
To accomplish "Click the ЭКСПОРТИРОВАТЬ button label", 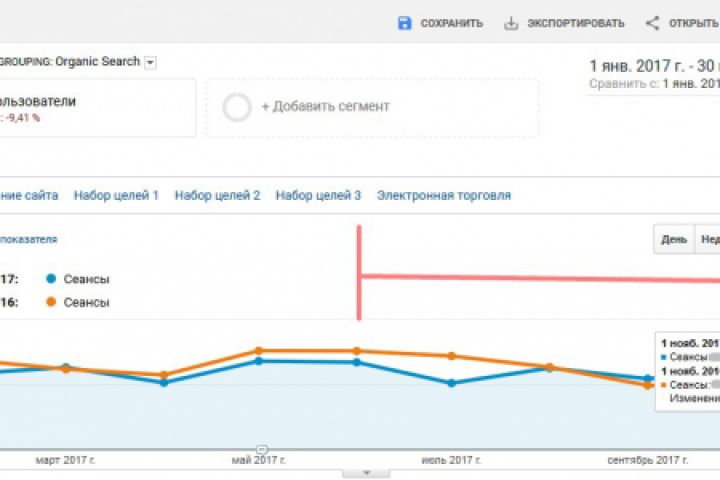I will coord(576,23).
